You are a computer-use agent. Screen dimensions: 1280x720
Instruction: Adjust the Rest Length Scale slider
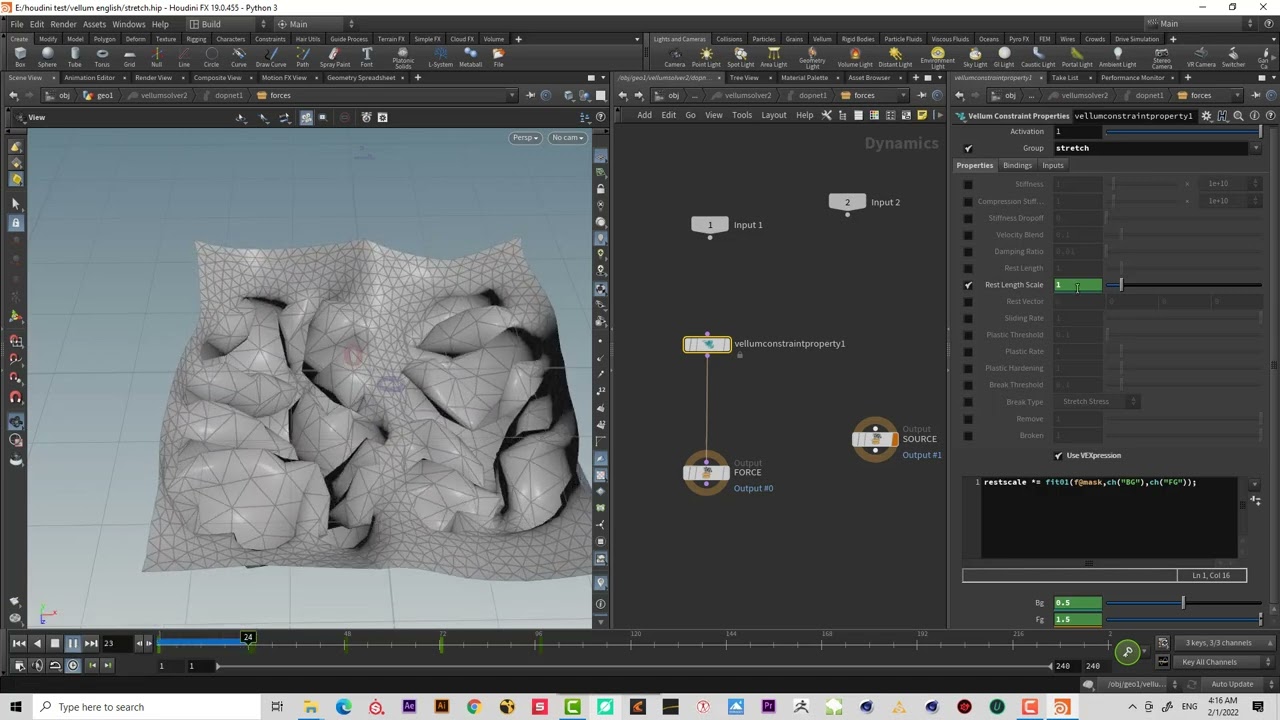(1183, 286)
